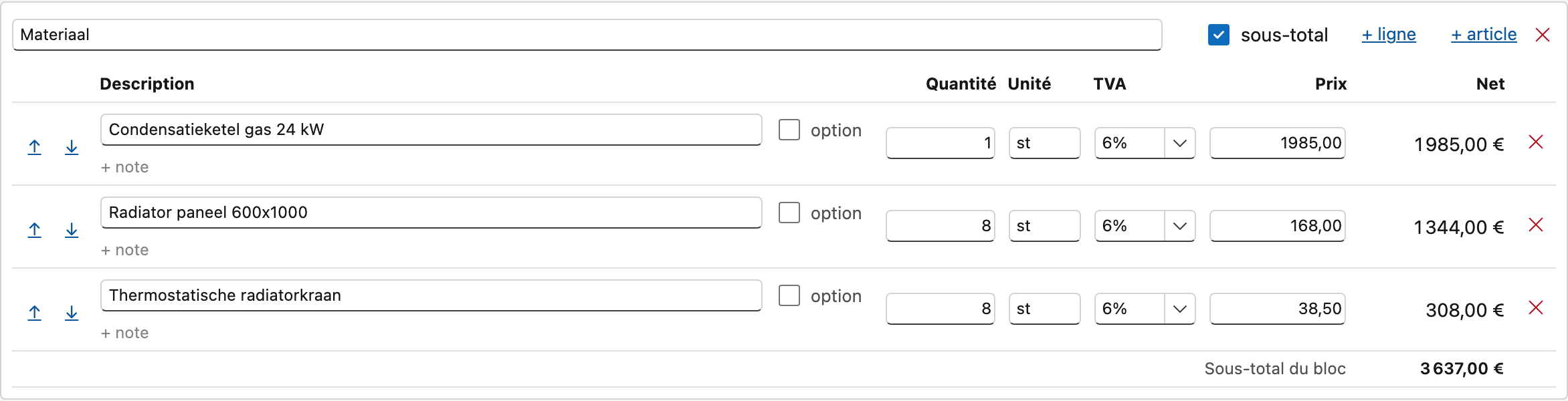This screenshot has width=1568, height=401.
Task: Click the + ligne link
Action: [x=1389, y=35]
